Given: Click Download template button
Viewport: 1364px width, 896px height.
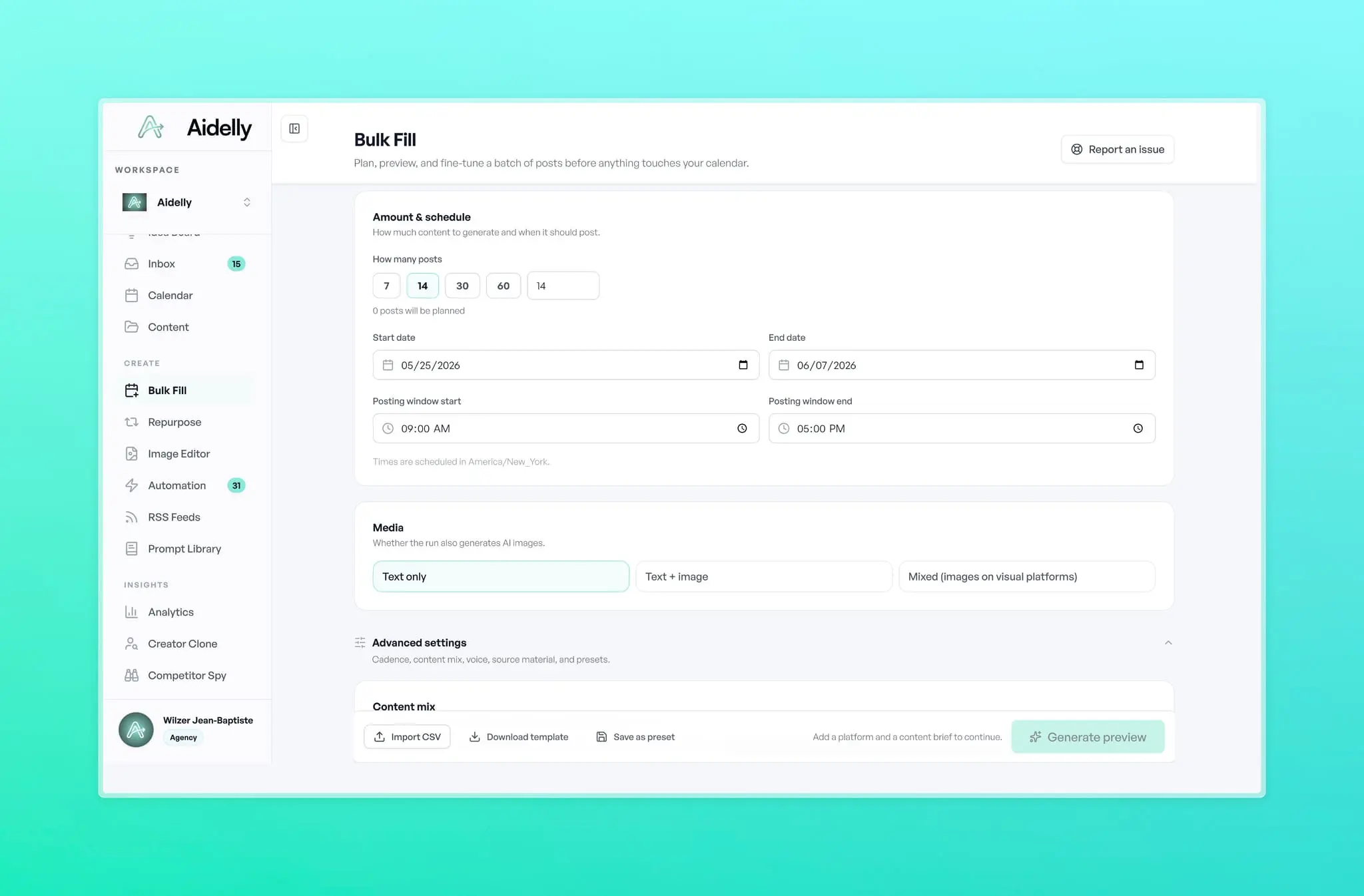Looking at the screenshot, I should [519, 736].
